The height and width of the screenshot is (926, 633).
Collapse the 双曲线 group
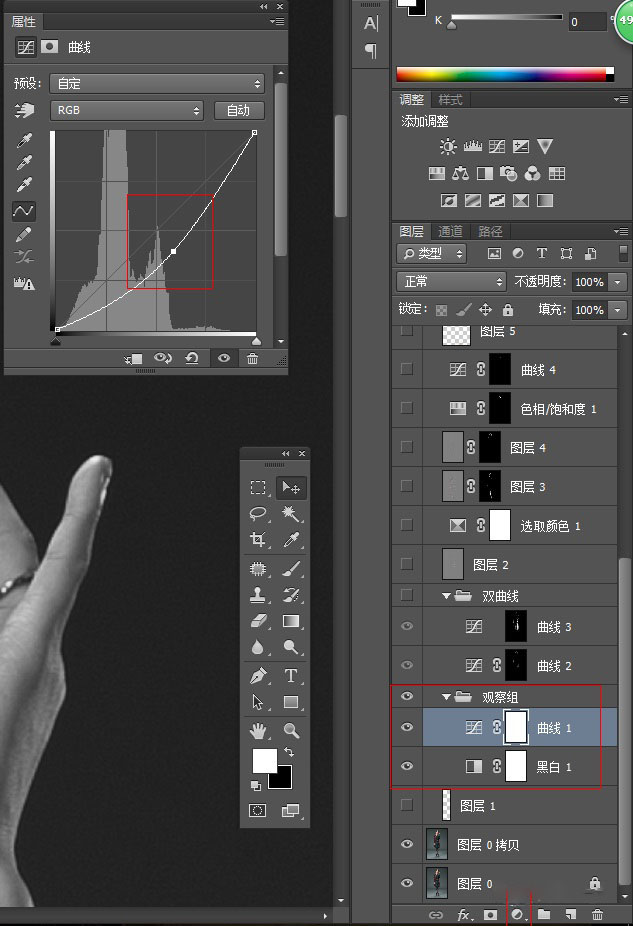(446, 596)
